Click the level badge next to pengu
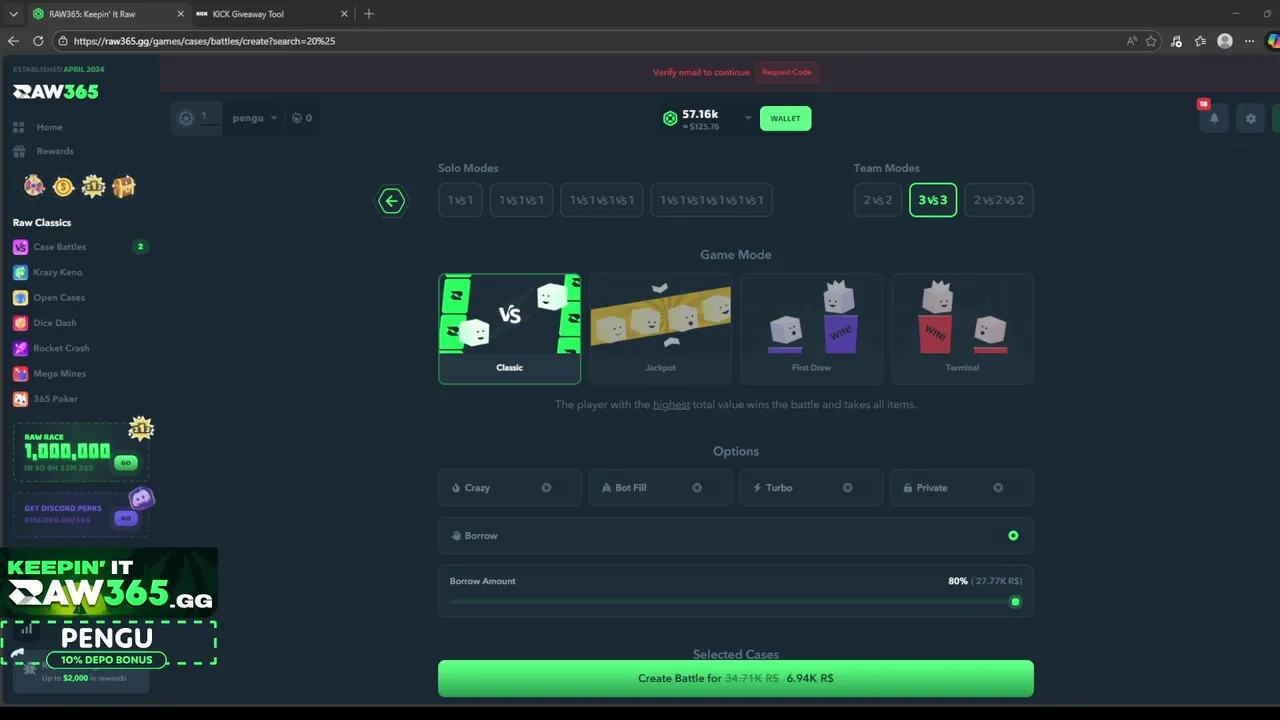 point(186,118)
